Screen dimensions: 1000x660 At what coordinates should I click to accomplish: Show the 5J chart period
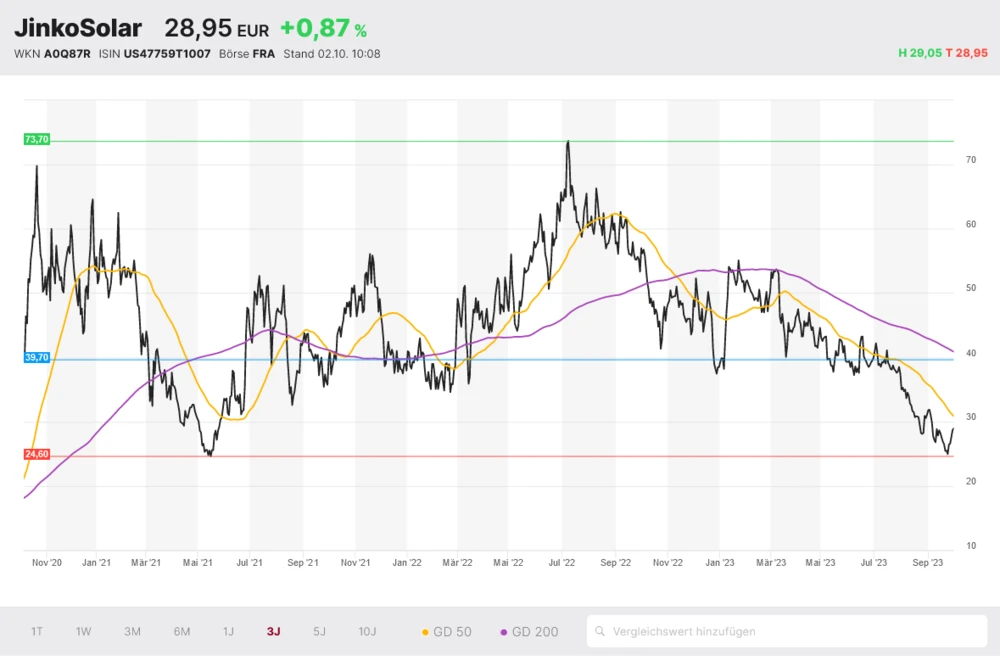[x=319, y=631]
